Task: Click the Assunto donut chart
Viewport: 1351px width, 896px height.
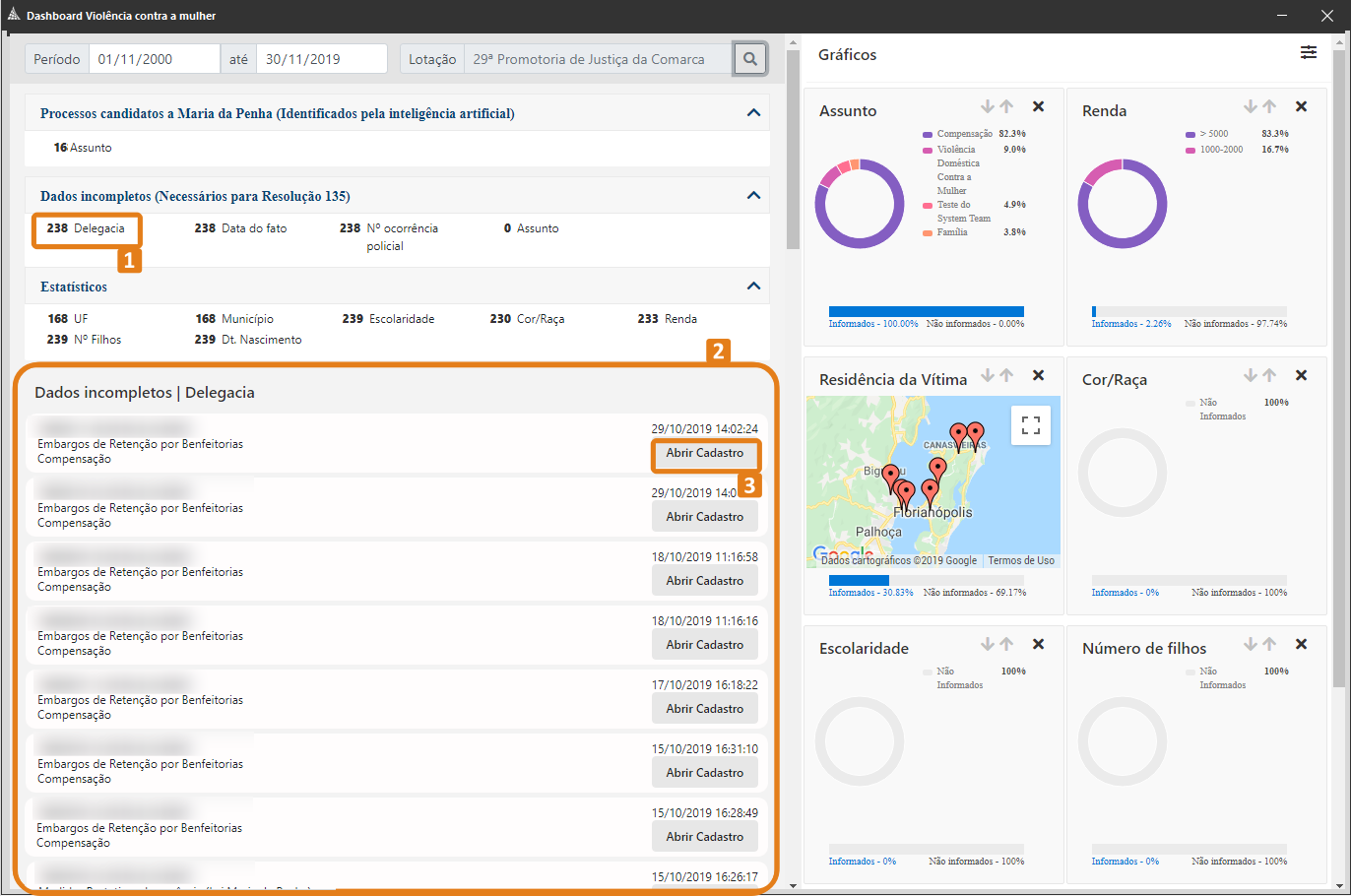Action: click(x=860, y=204)
